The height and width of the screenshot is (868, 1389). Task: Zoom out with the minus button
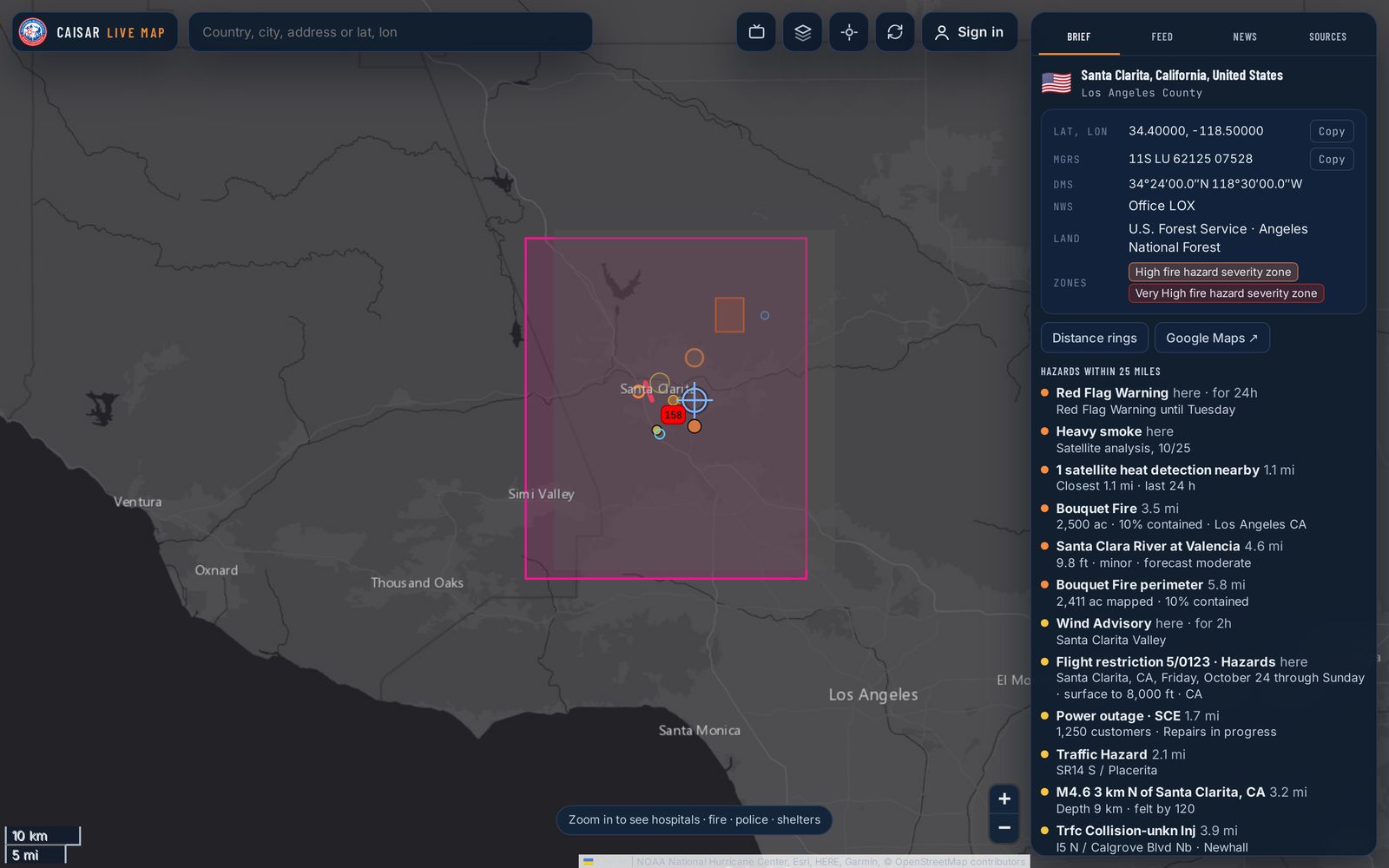coord(1004,828)
